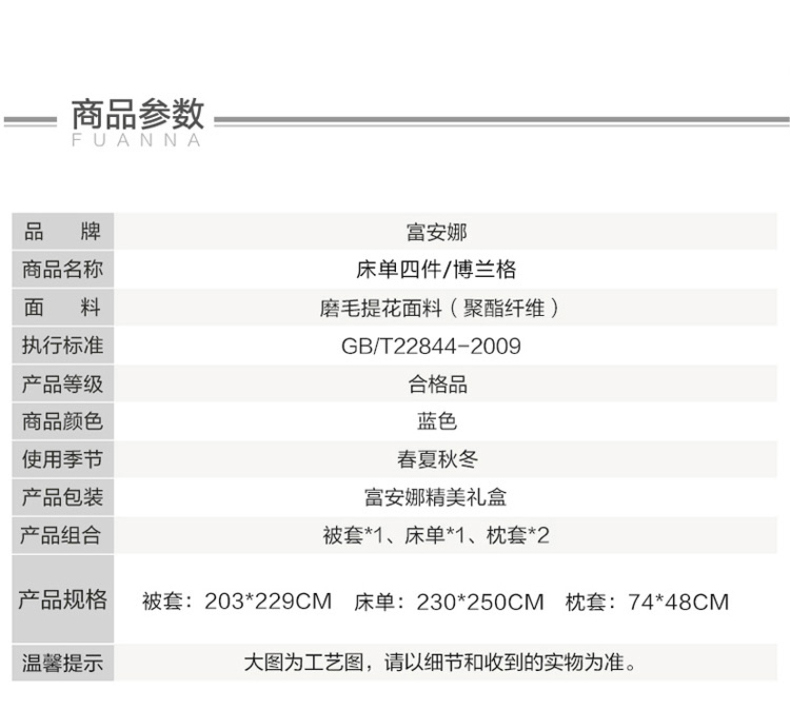Click the grade value 合格品

coord(437,384)
